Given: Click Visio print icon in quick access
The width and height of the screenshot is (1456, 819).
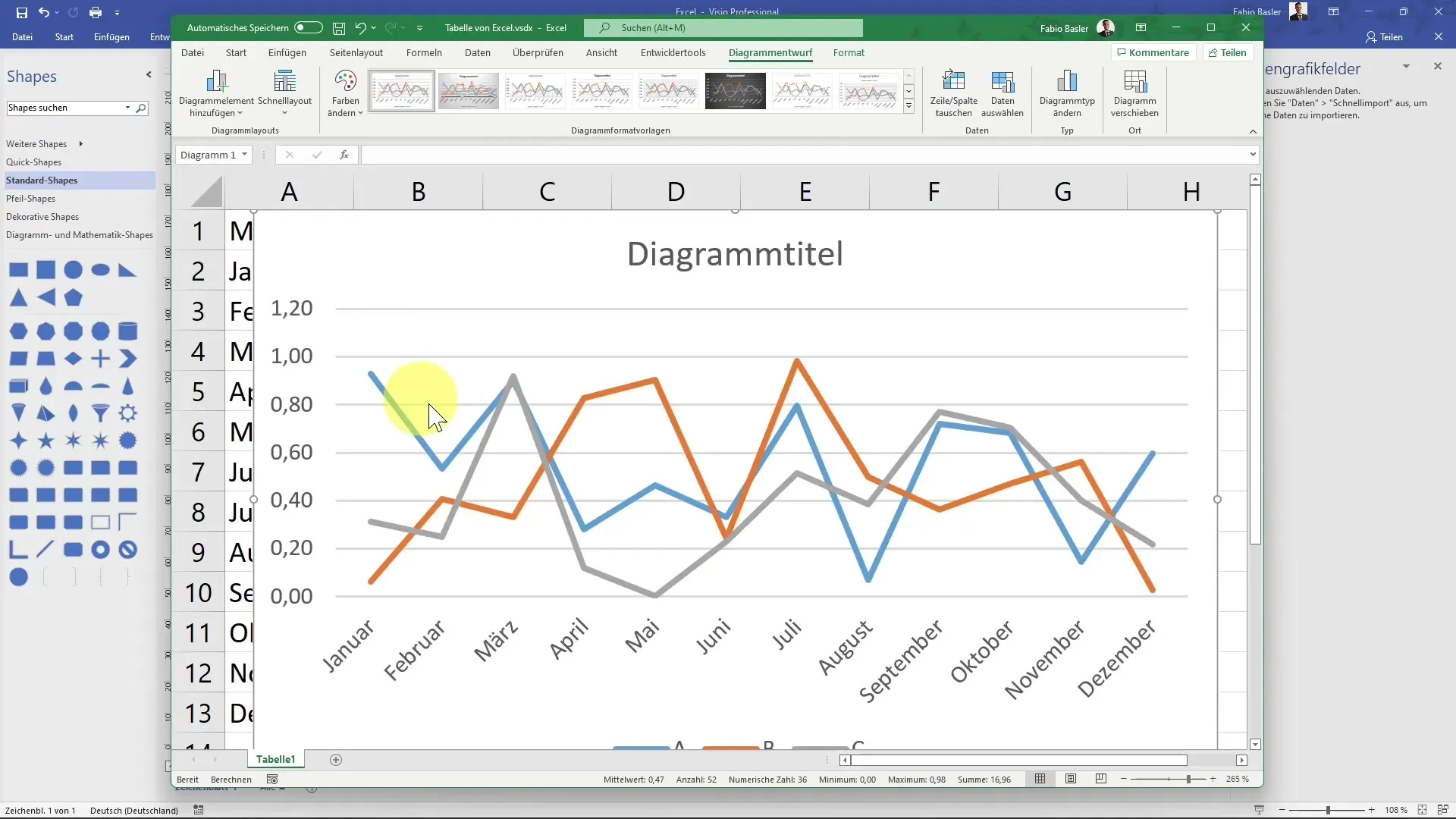Looking at the screenshot, I should (96, 12).
